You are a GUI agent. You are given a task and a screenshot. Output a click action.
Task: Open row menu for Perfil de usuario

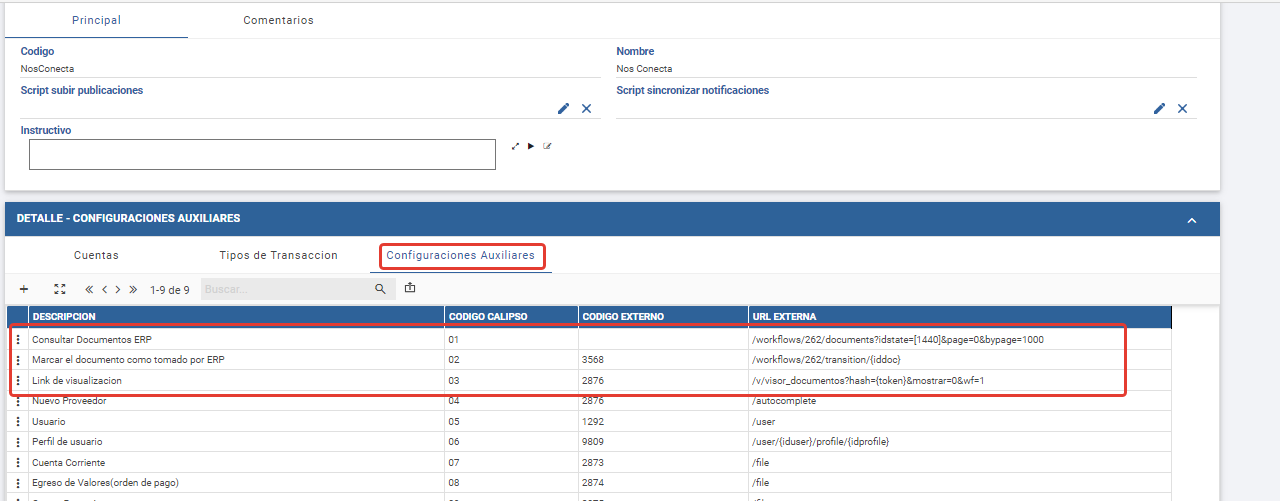pyautogui.click(x=18, y=442)
